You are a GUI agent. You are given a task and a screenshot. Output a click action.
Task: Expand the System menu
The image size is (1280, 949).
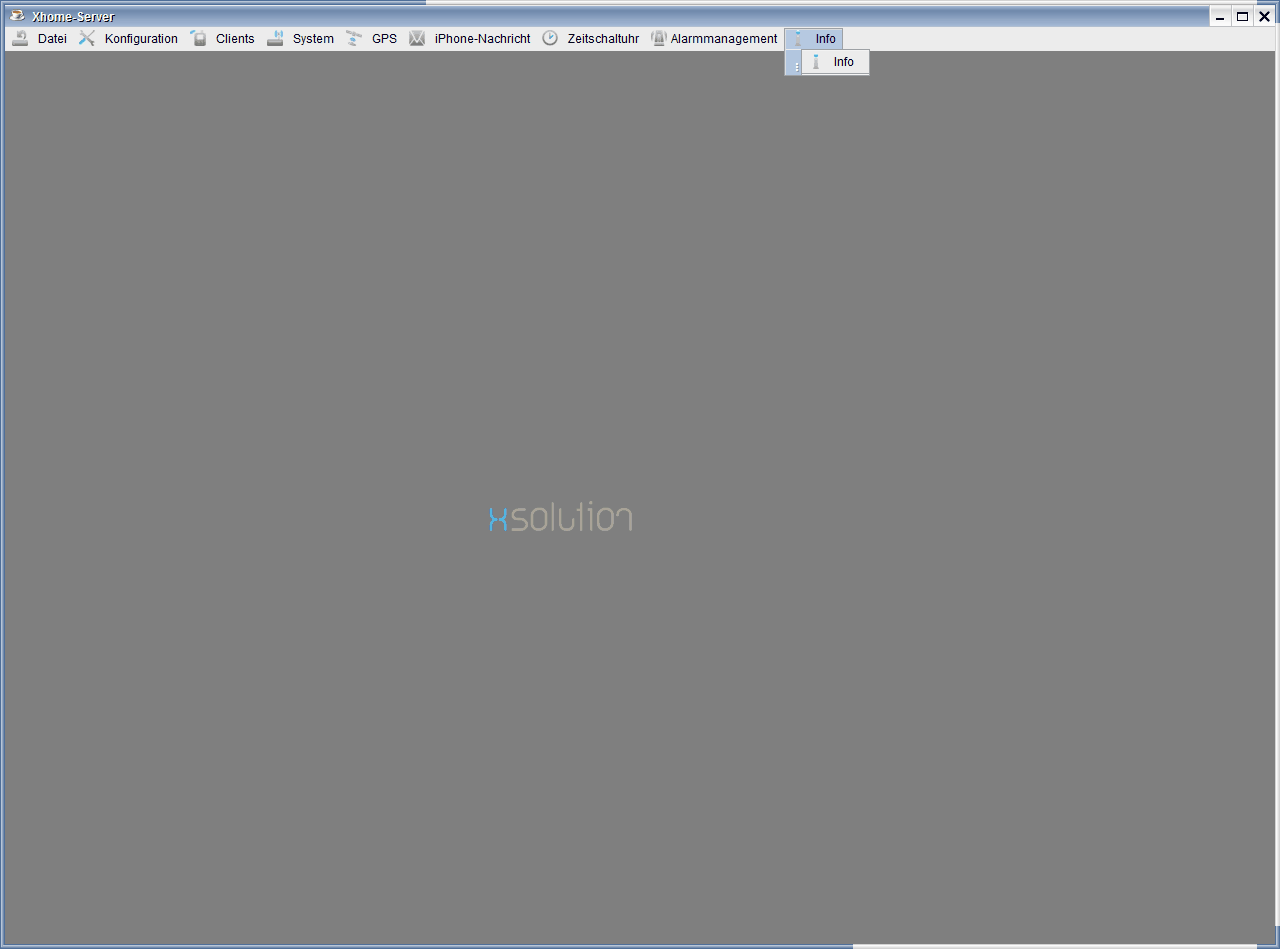point(313,39)
